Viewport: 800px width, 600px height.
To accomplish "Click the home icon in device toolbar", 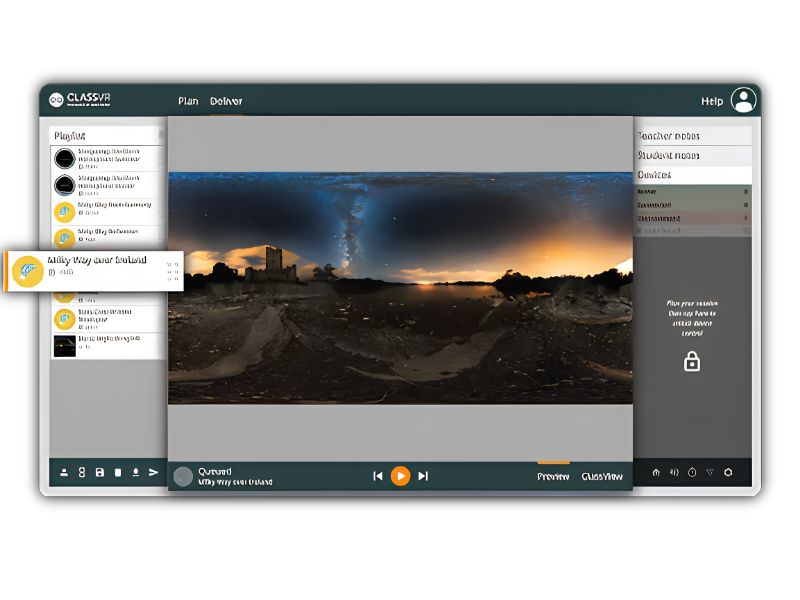I will (x=656, y=472).
